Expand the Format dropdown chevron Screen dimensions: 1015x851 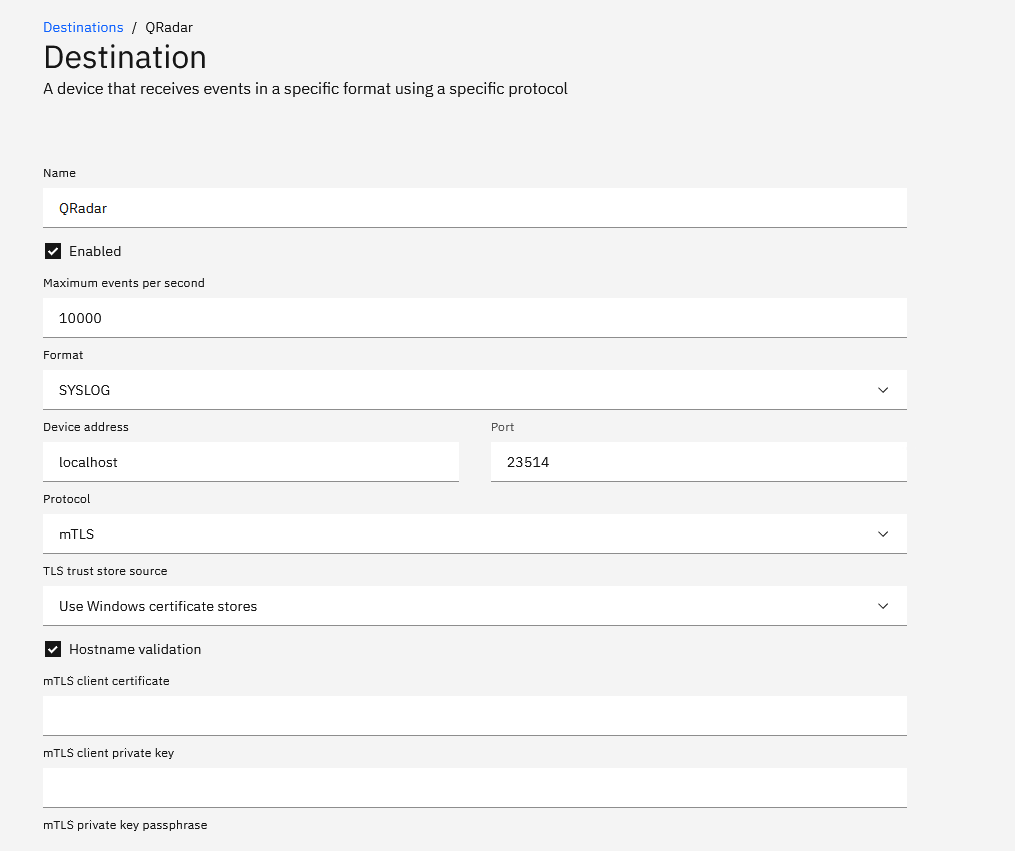[x=883, y=390]
